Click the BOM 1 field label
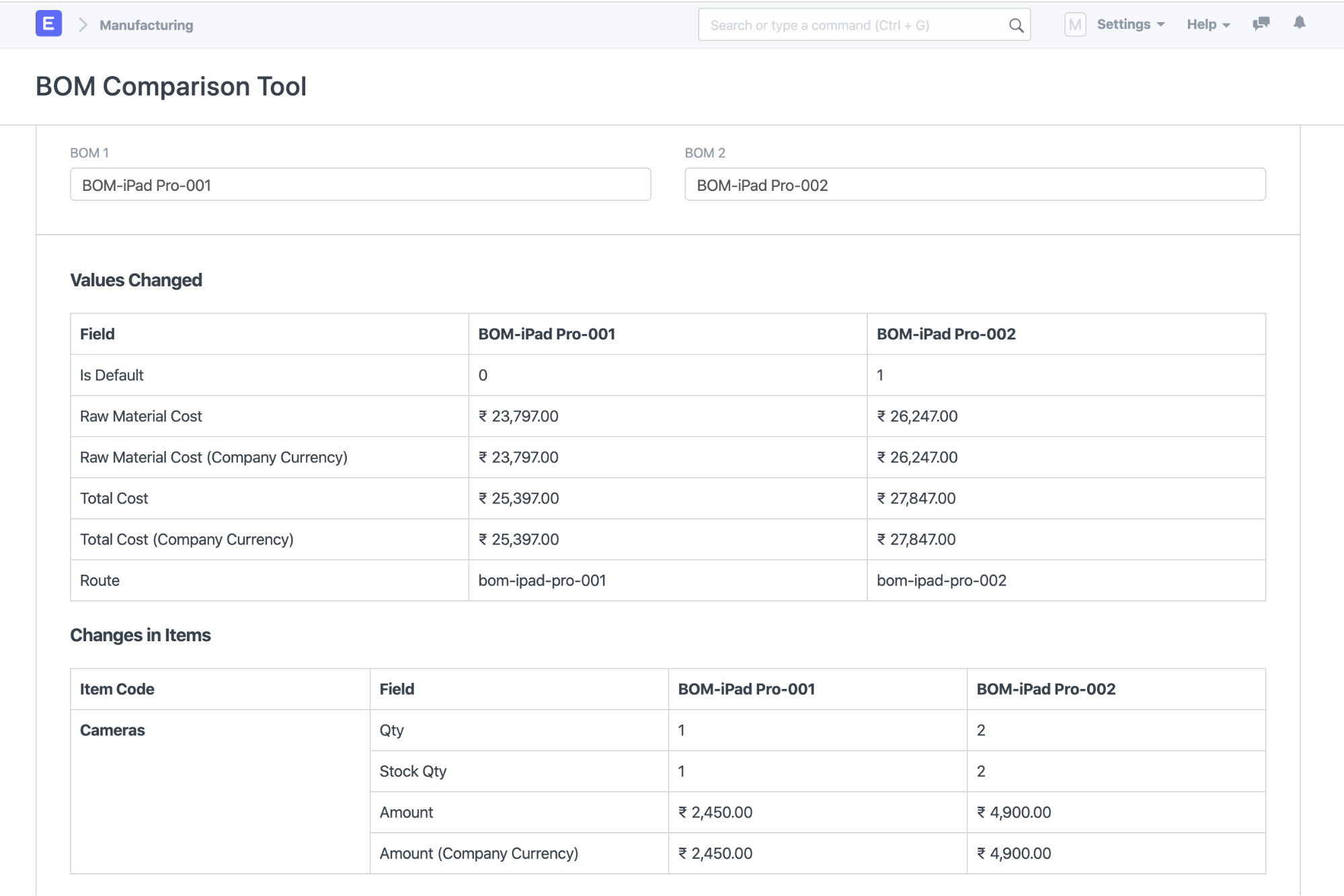1344x896 pixels. [x=89, y=153]
